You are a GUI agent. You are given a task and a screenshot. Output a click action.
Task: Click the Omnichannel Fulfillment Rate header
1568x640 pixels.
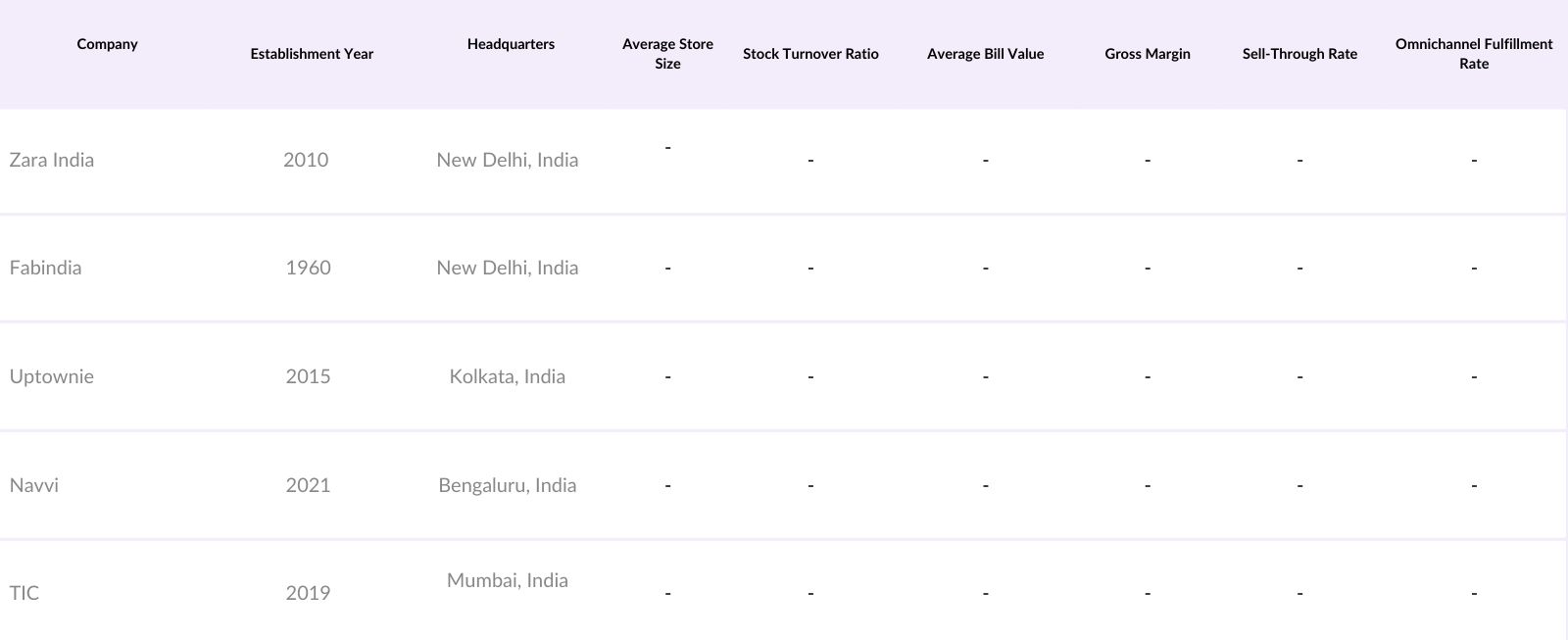click(x=1473, y=54)
